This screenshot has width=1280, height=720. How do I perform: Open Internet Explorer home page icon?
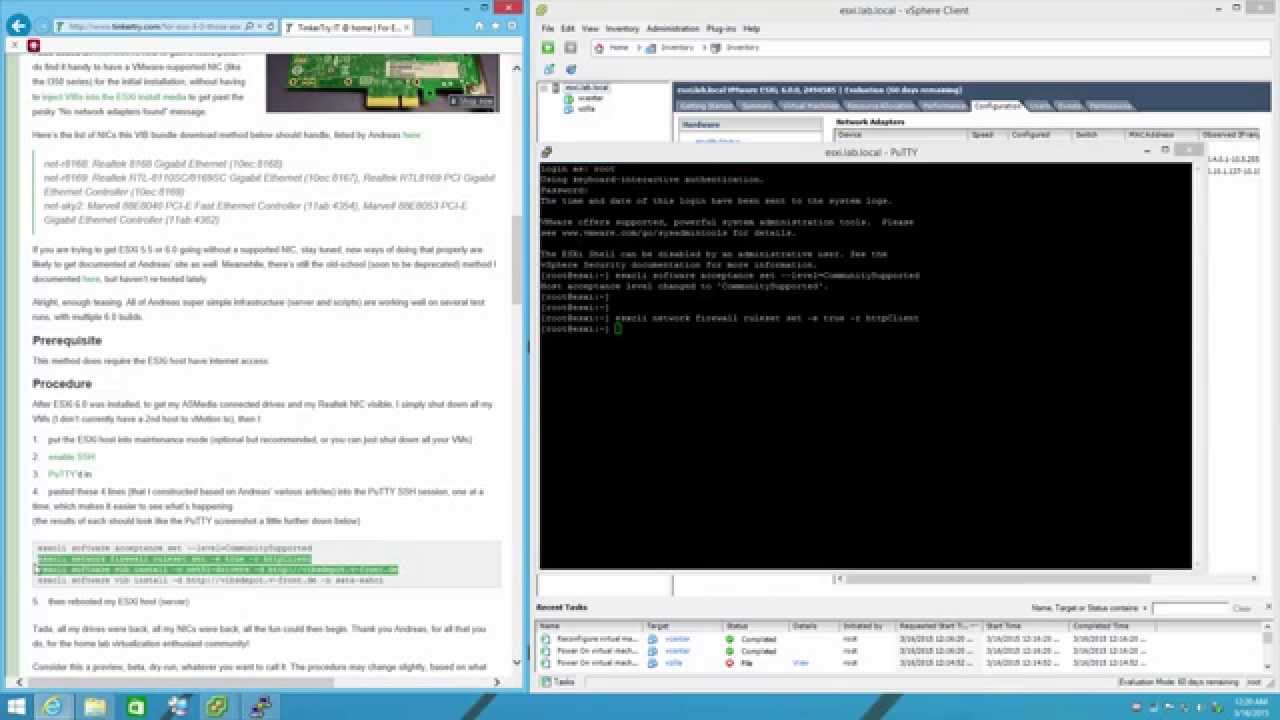click(480, 27)
